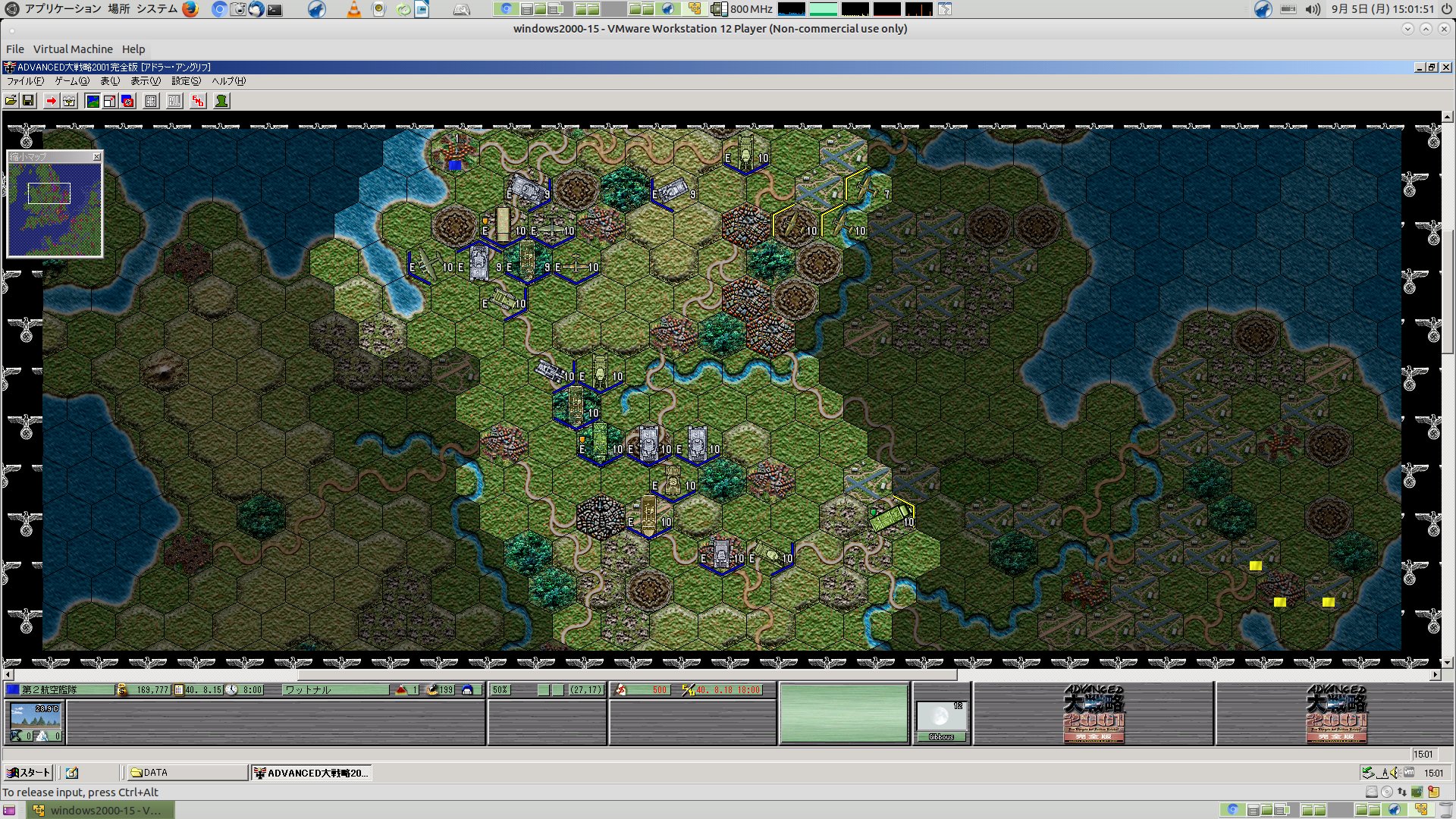Click the show desktop icon beside スタート
This screenshot has width=1456, height=819.
72,773
